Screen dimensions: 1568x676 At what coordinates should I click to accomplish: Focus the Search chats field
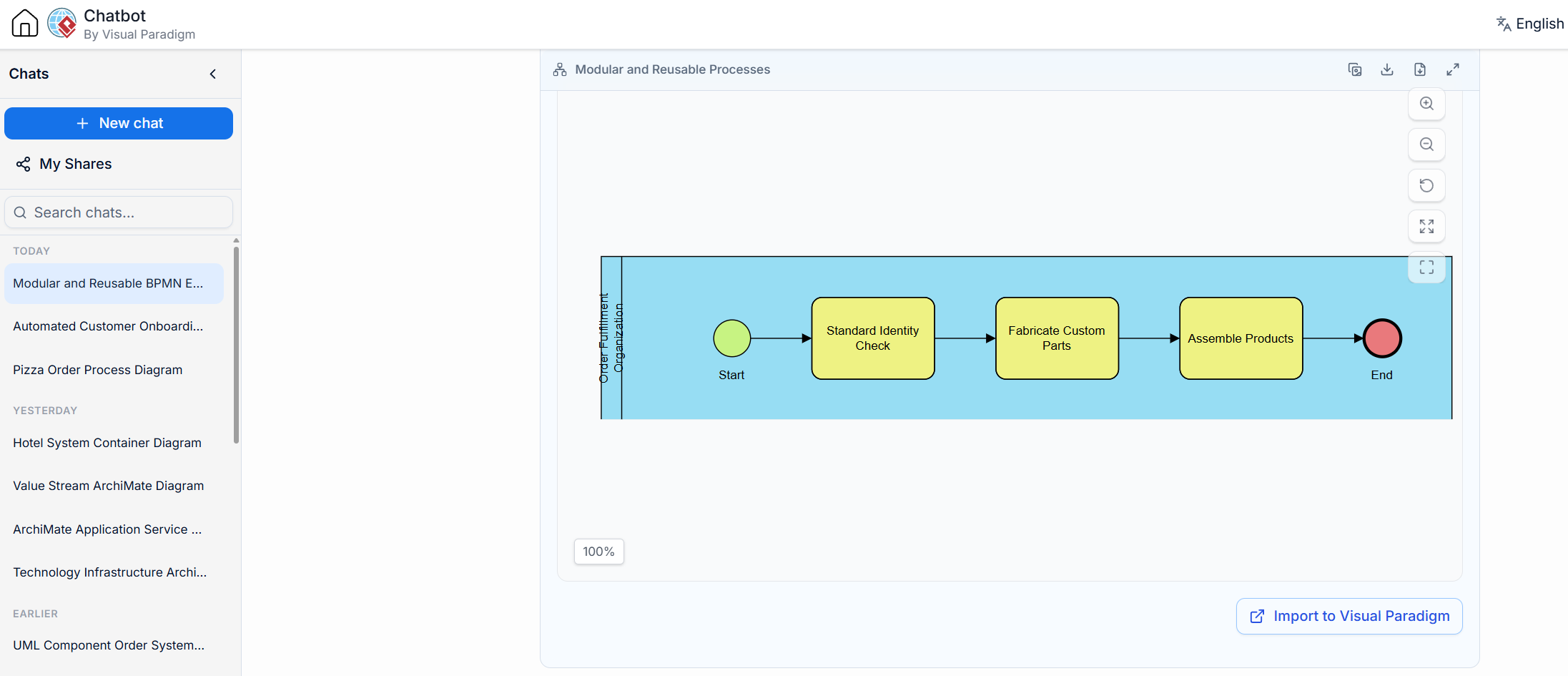point(119,212)
